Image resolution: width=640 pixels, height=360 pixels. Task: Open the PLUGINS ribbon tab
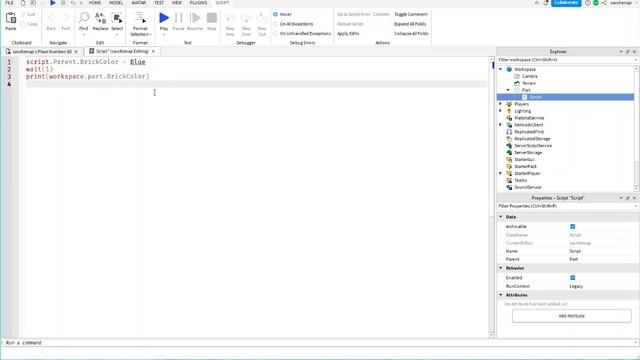[x=198, y=3]
